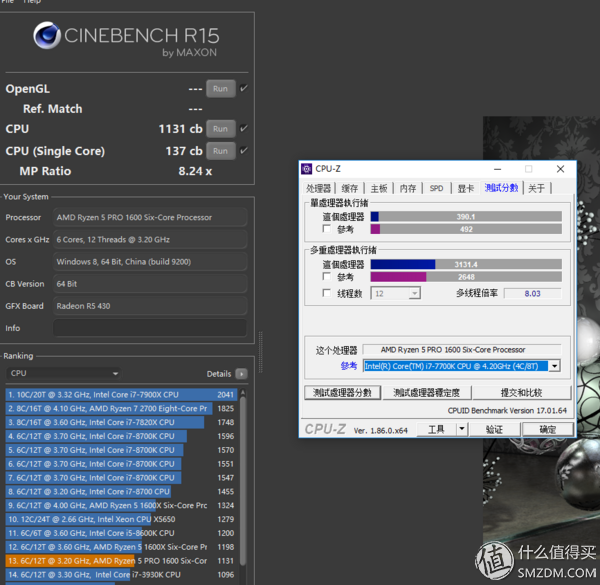Expand the reference processor i7-7700K dropdown
This screenshot has width=600, height=585.
554,366
